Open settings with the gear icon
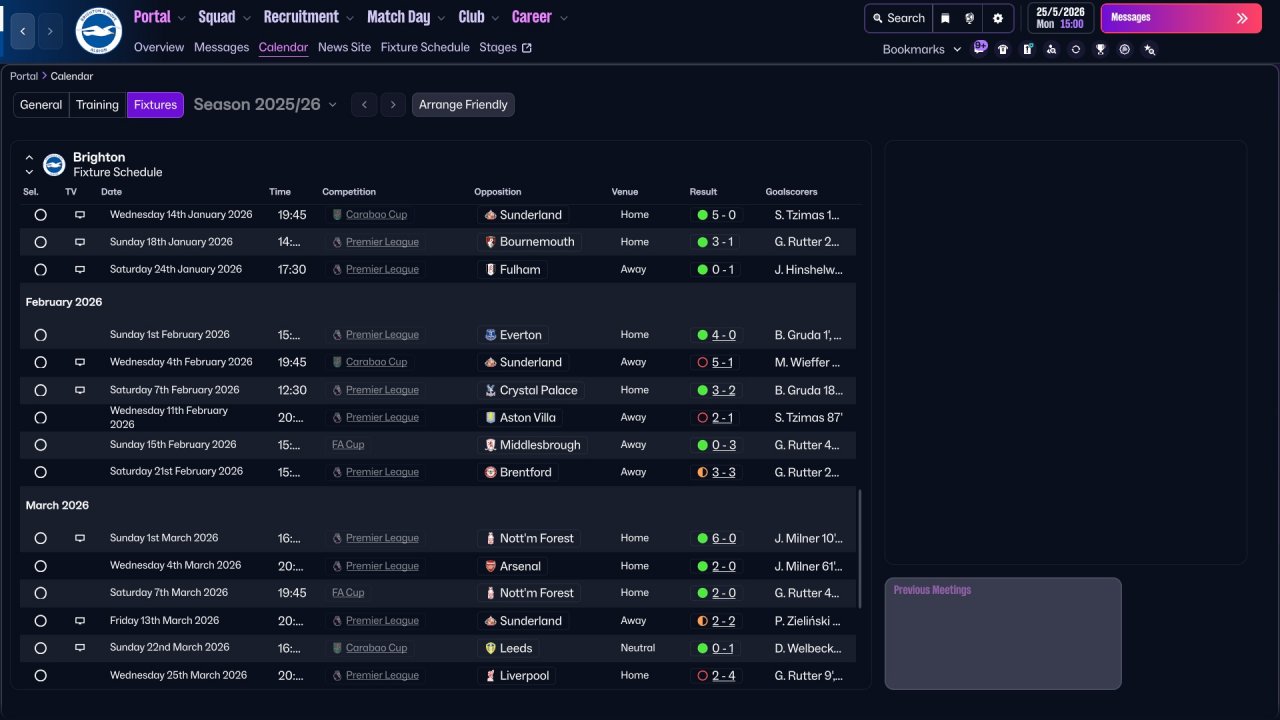Viewport: 1280px width, 720px height. coord(998,18)
